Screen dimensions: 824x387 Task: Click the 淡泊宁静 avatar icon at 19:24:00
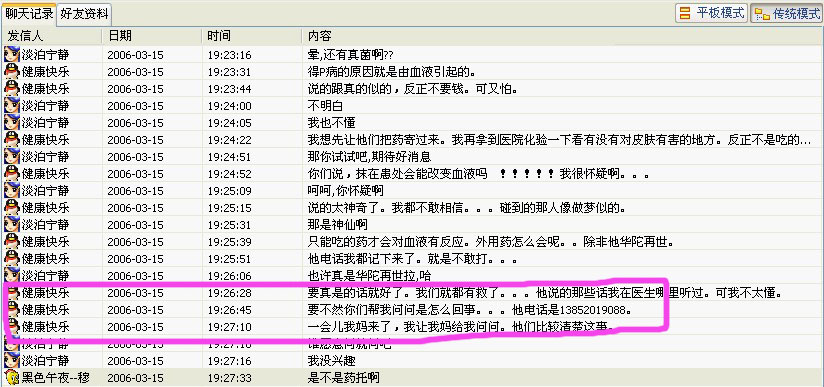point(12,106)
